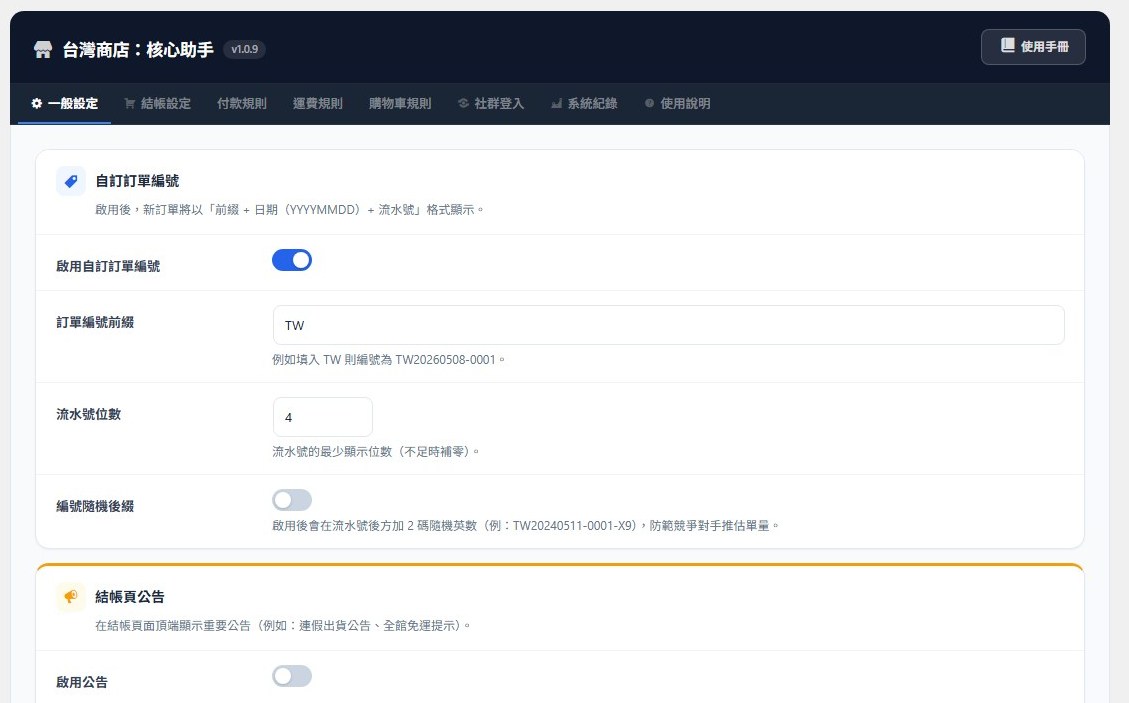The height and width of the screenshot is (703, 1129).
Task: Click the megaphone icon of 結帳頁公告
Action: tap(71, 596)
